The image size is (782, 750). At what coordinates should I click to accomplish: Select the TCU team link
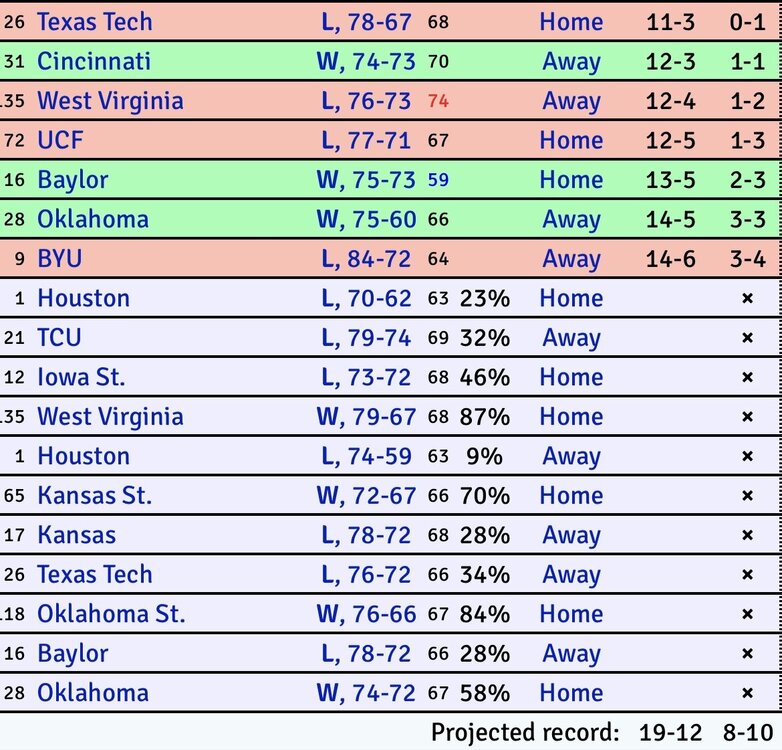59,338
